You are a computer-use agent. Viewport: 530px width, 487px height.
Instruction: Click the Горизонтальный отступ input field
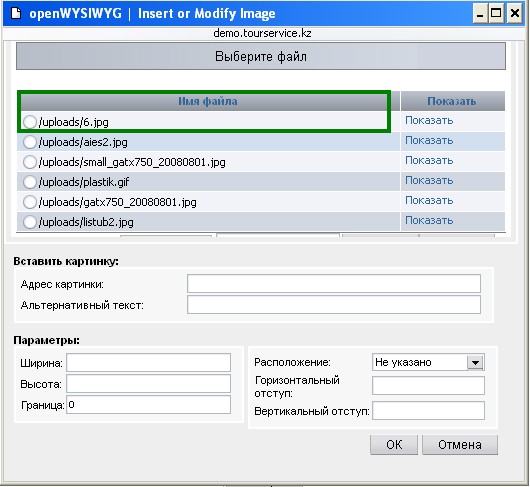point(428,386)
